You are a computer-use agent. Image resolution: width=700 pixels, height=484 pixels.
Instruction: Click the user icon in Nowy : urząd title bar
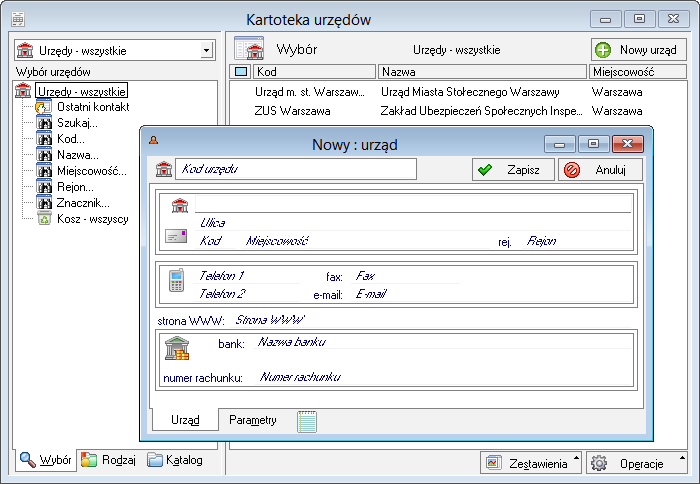click(x=154, y=140)
